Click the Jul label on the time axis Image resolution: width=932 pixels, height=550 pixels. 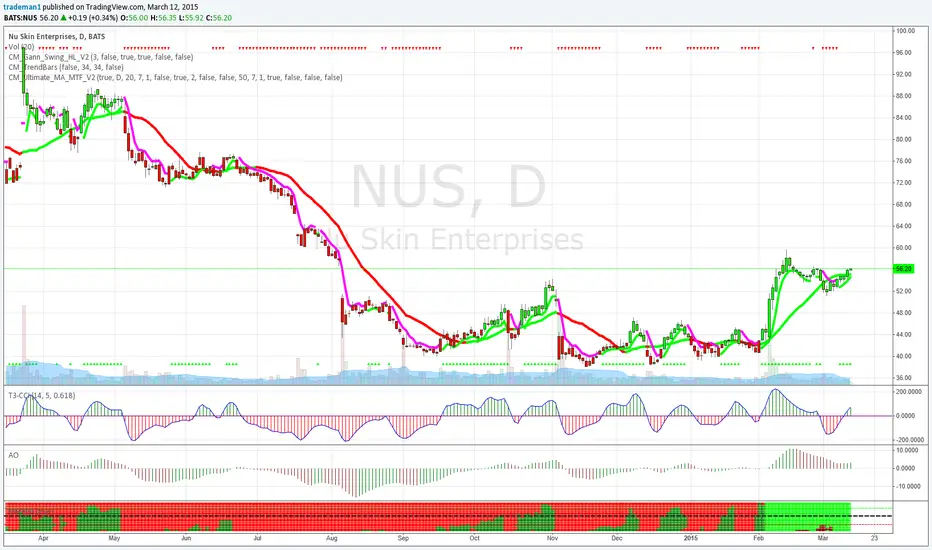(257, 538)
